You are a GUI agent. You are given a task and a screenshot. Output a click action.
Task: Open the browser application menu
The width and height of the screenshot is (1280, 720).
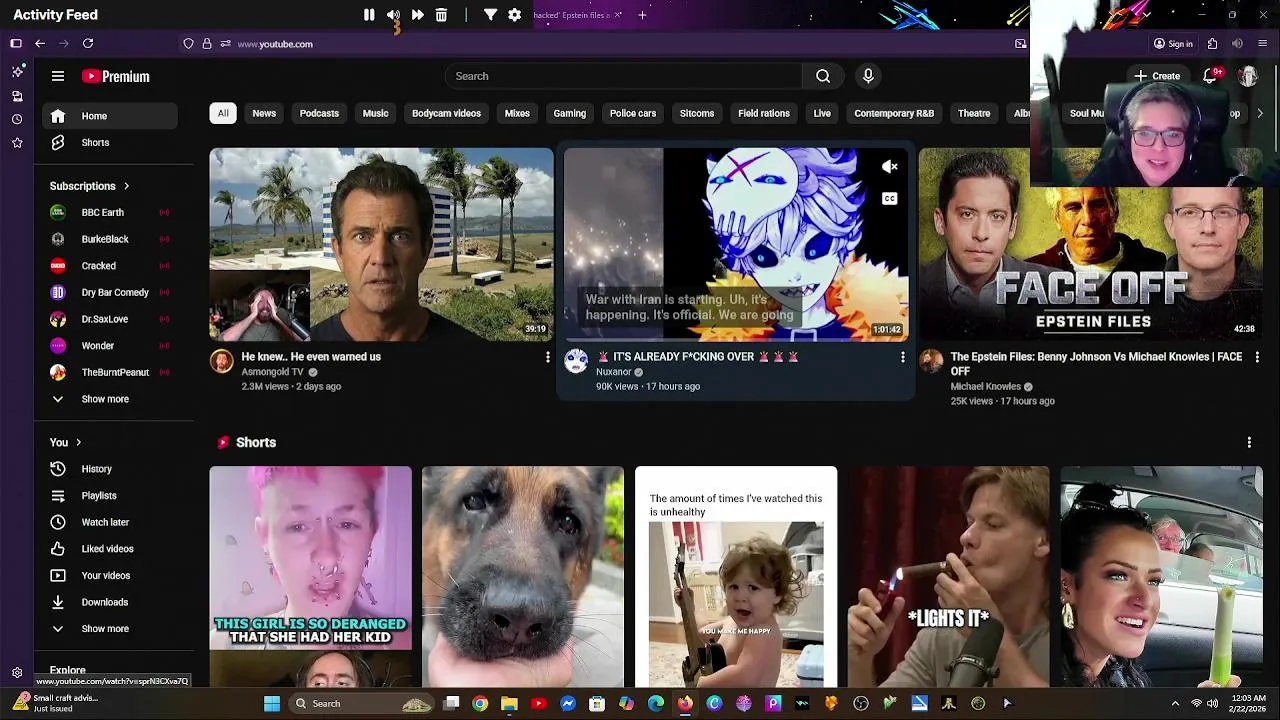click(1263, 44)
